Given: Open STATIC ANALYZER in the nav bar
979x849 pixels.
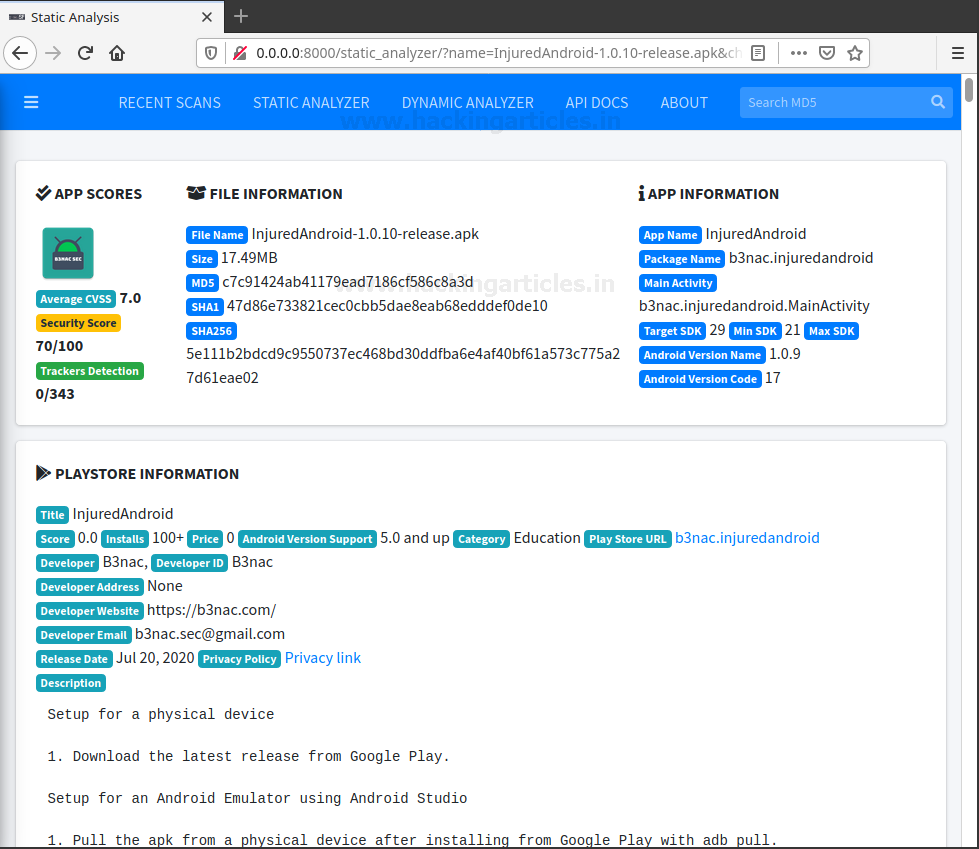Looking at the screenshot, I should point(311,102).
